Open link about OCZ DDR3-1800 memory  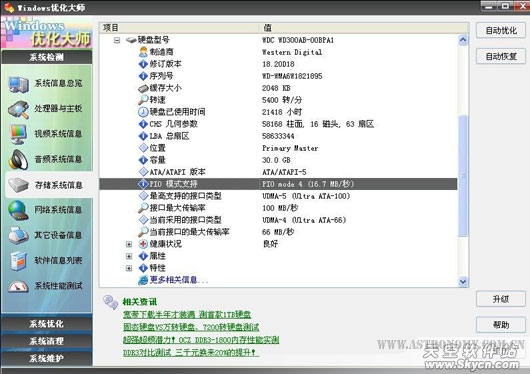[201, 340]
